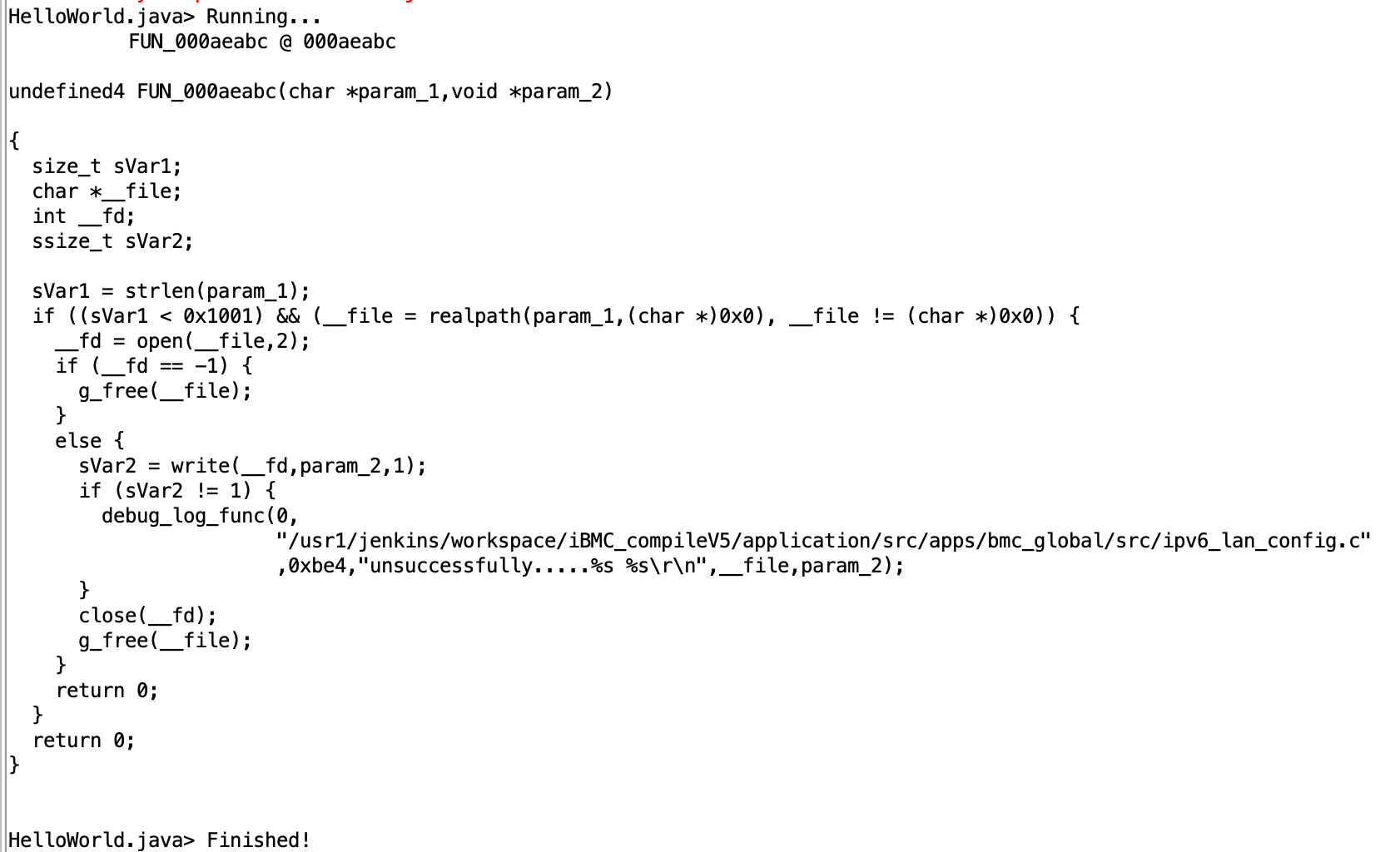Click the 'if (__fd == -1) {' line

(153, 366)
